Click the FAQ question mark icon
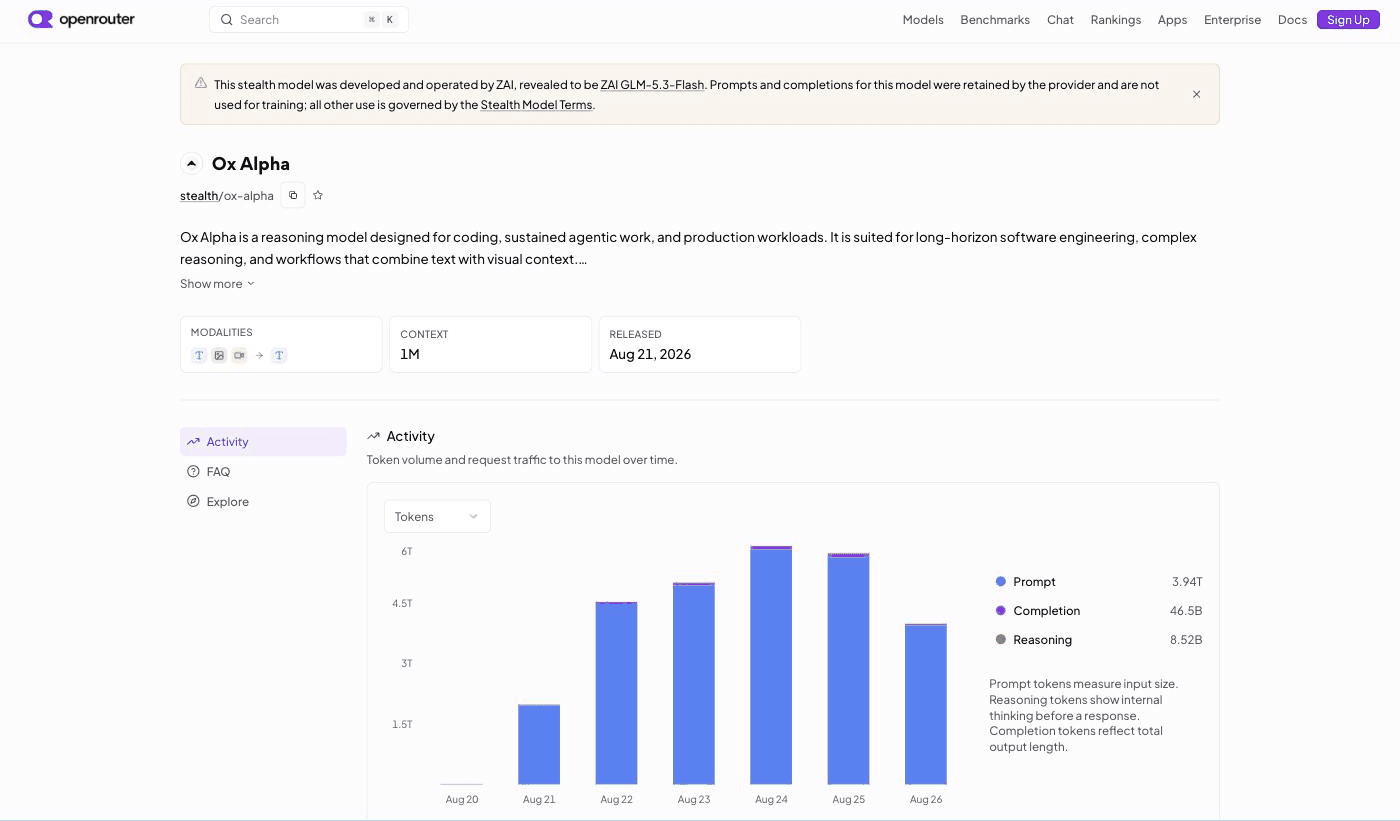Image resolution: width=1400 pixels, height=821 pixels. (193, 472)
